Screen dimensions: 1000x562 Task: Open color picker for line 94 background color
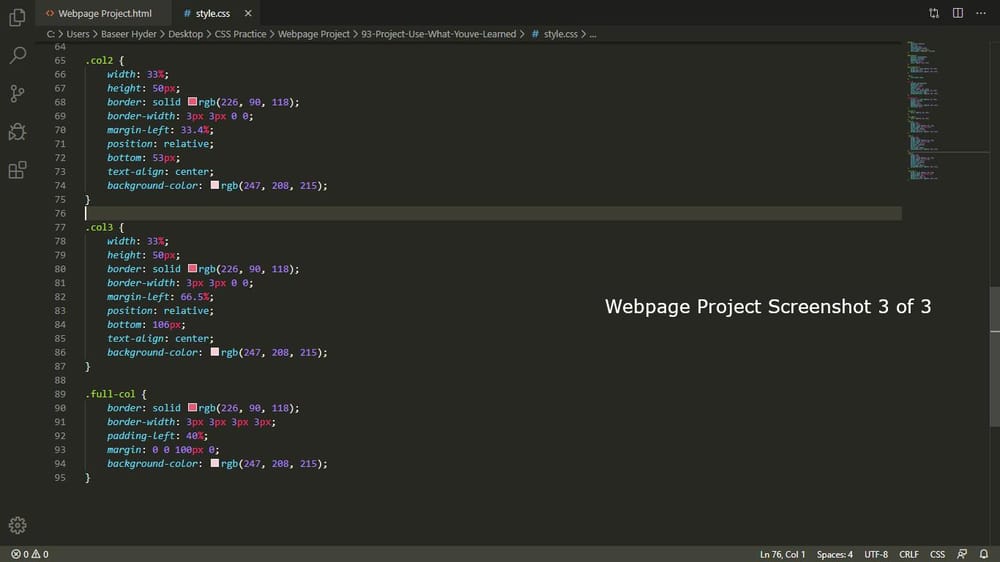(215, 463)
